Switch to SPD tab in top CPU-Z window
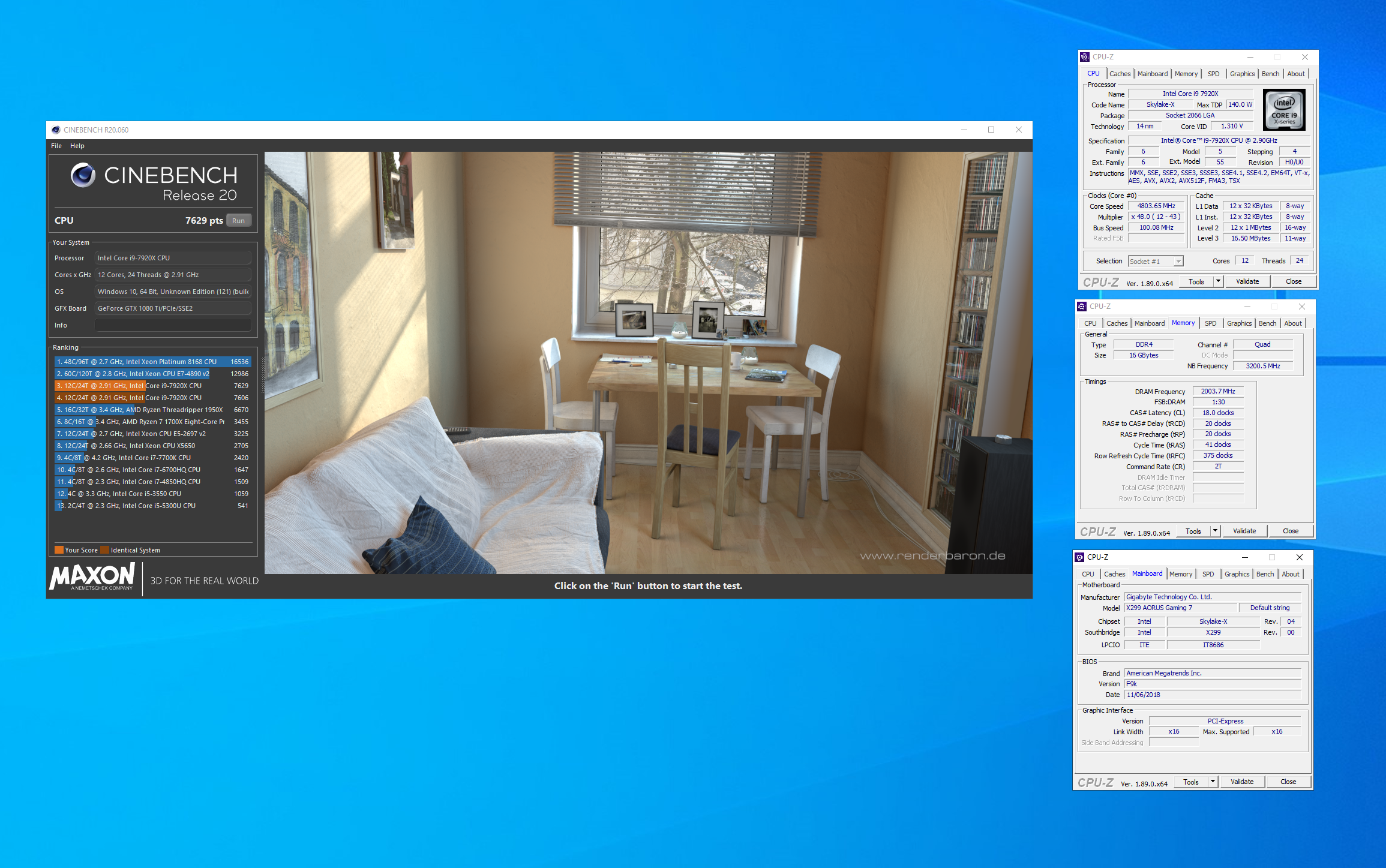 [1213, 74]
